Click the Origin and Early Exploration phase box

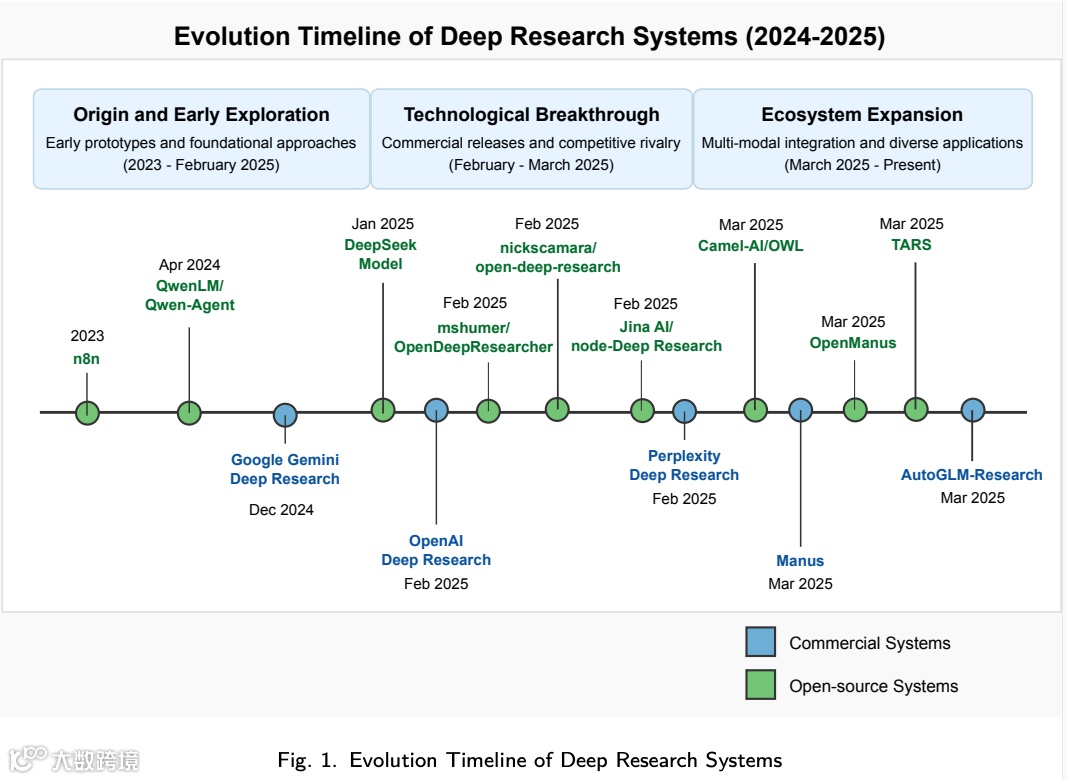(x=201, y=139)
